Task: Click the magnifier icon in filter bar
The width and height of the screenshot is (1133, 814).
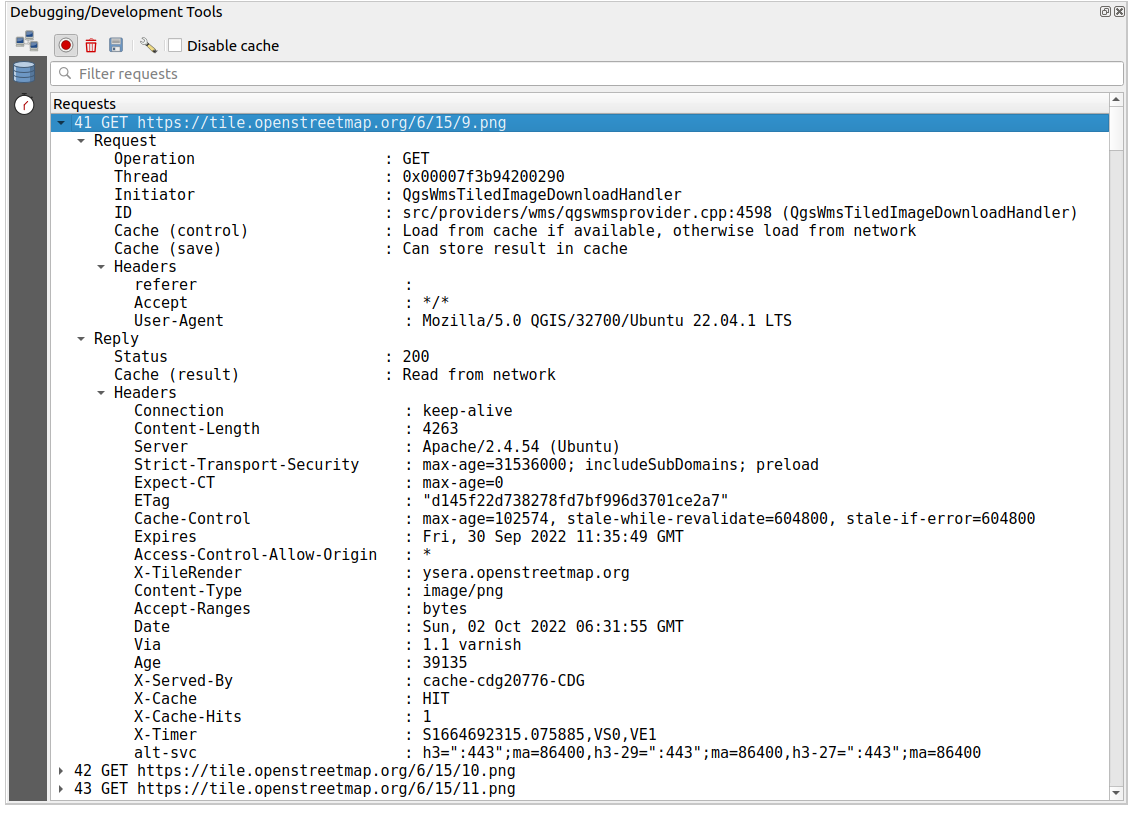Action: pos(65,73)
